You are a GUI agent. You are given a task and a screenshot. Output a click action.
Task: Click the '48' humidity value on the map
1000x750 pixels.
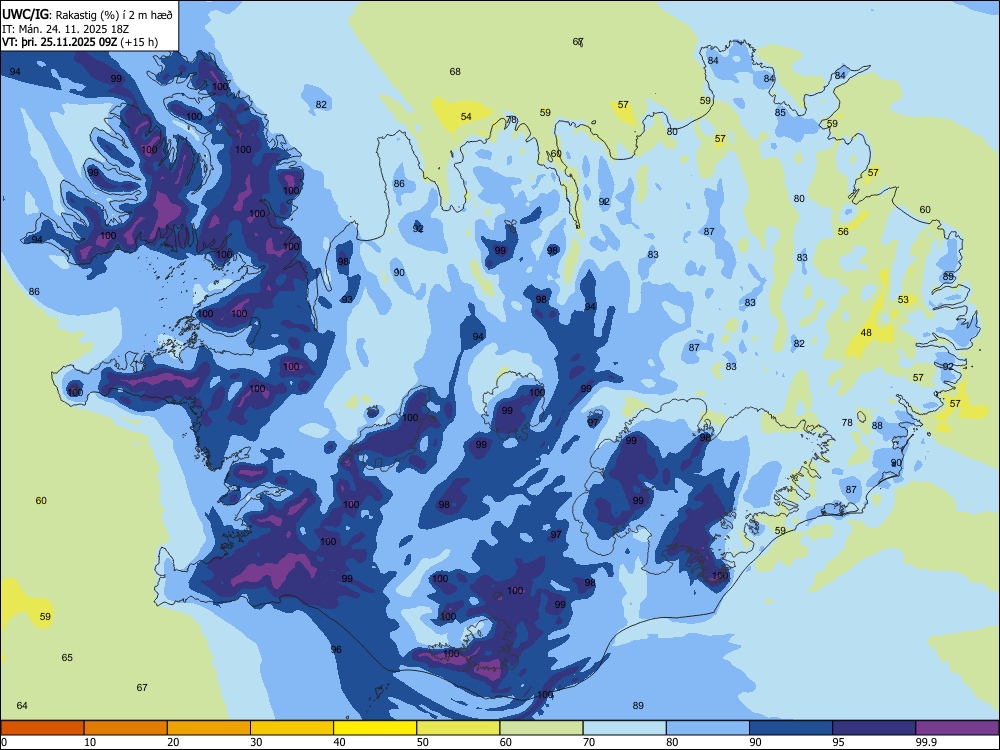point(865,332)
